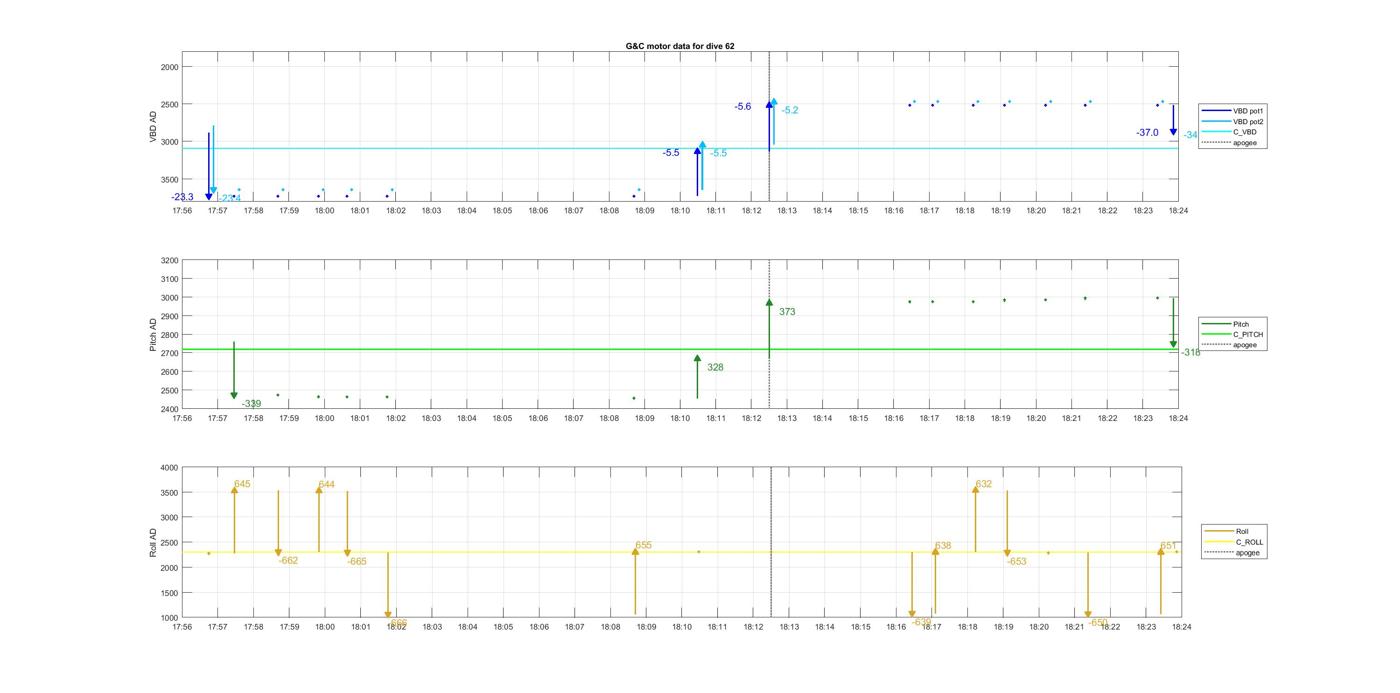The width and height of the screenshot is (1400, 693).
Task: Click the light blue '-5.5' VBD label
Action: tap(718, 153)
